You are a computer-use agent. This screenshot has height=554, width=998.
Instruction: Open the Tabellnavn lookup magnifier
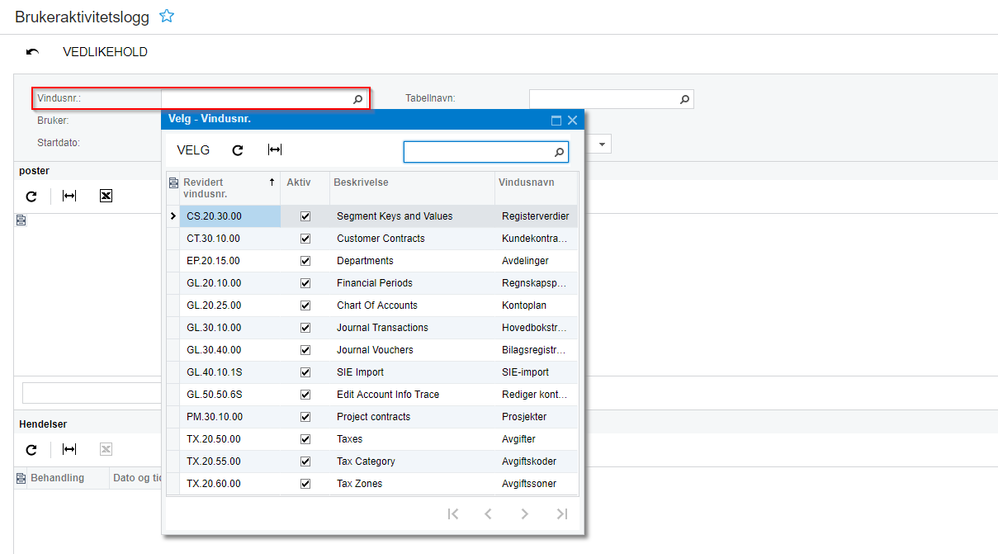(x=684, y=99)
